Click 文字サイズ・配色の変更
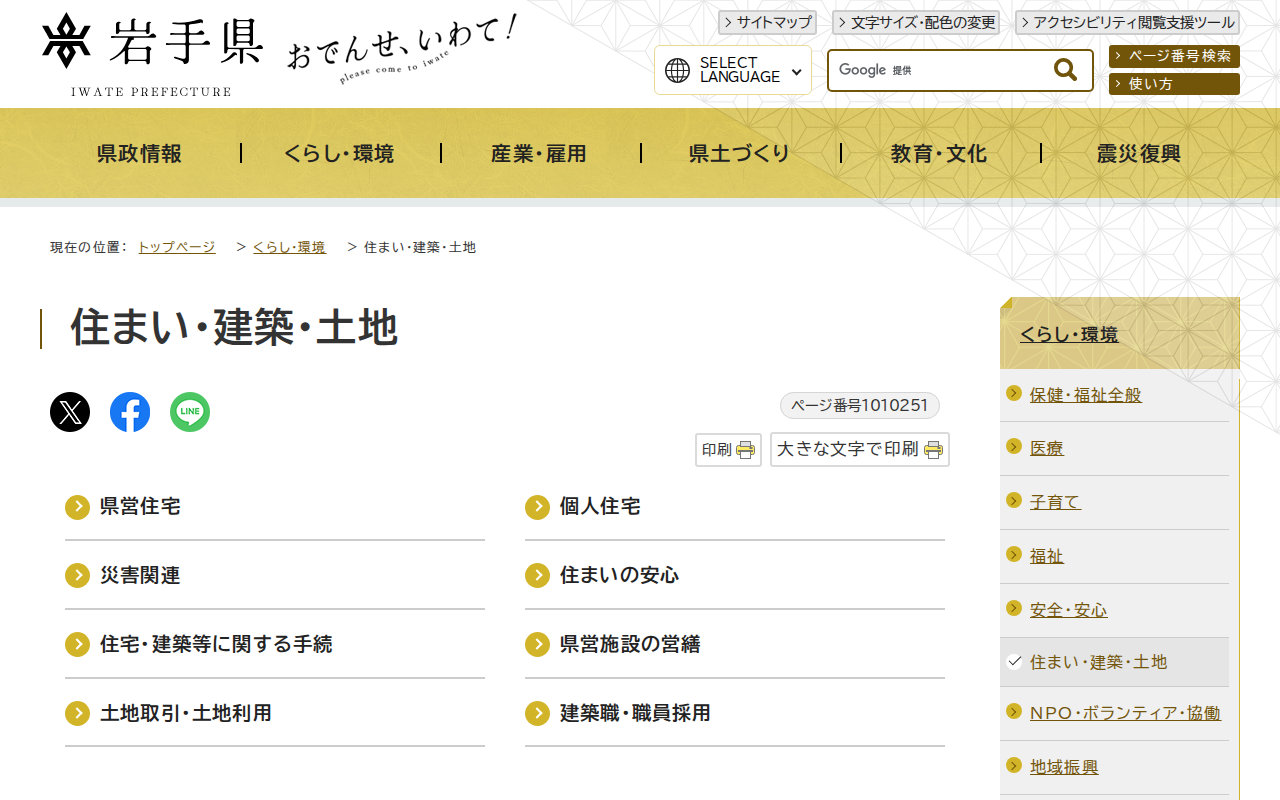This screenshot has width=1280, height=800. click(x=916, y=22)
